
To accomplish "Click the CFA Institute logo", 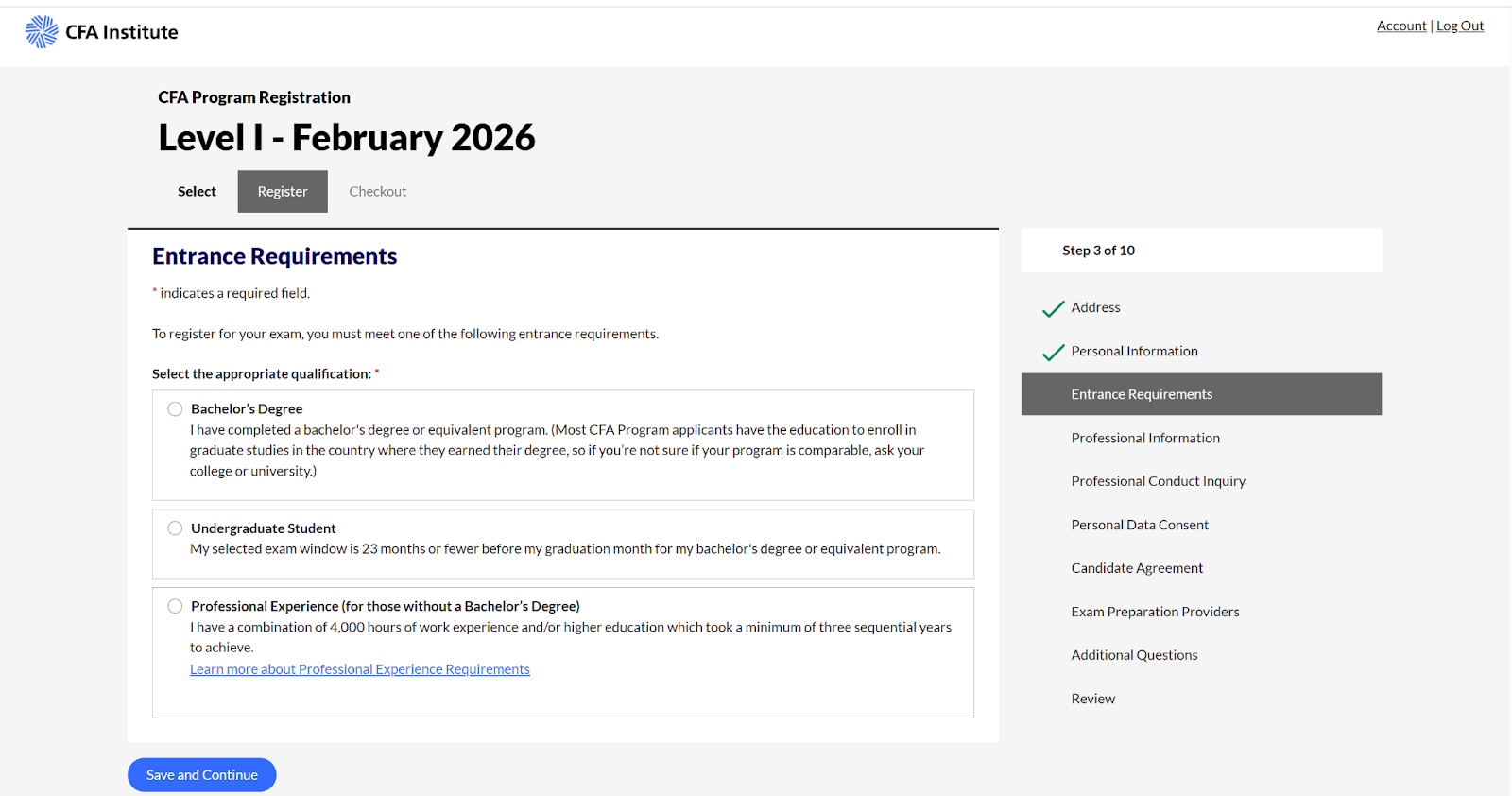I will coord(101,32).
